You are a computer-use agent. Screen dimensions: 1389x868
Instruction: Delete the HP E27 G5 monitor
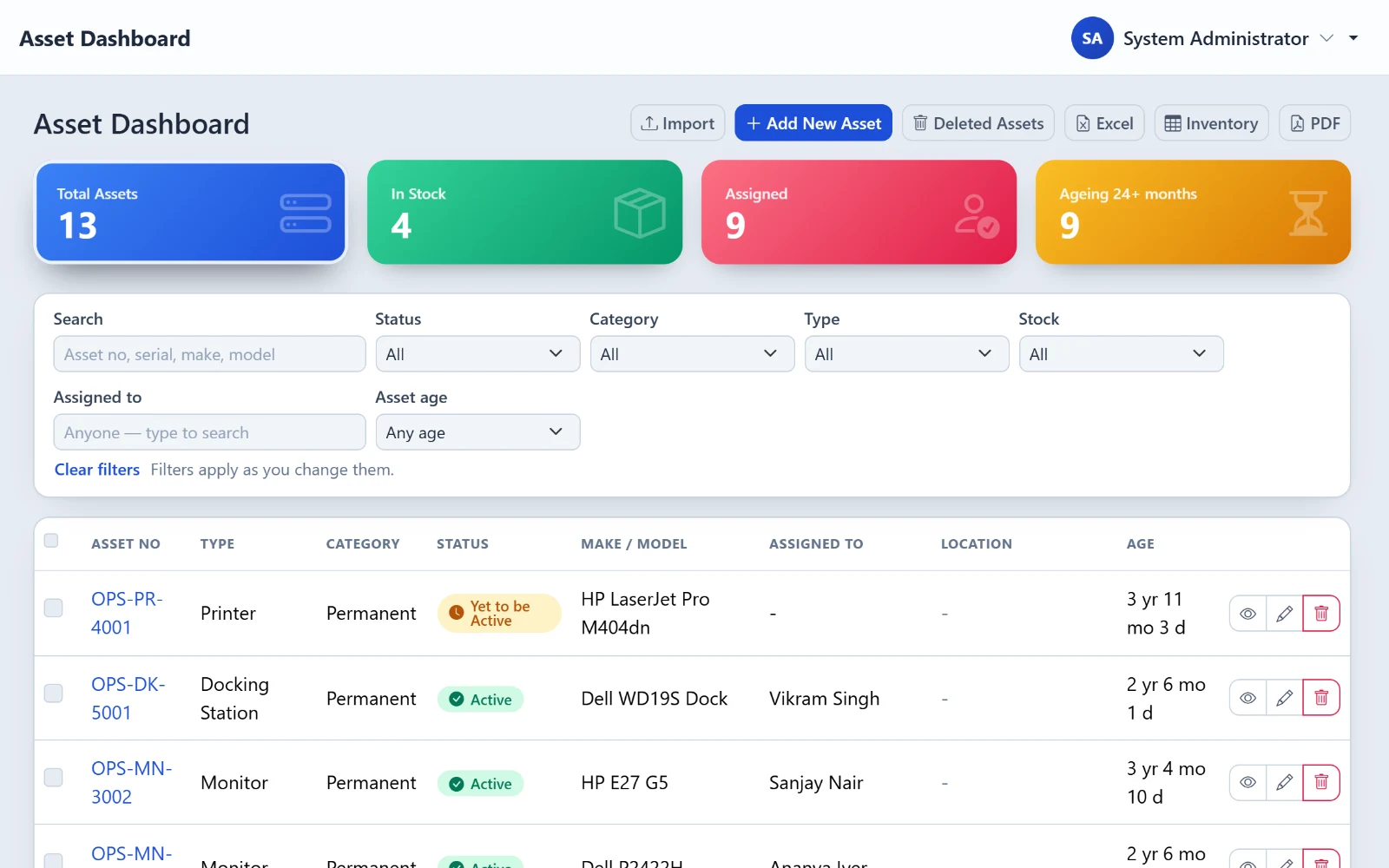[x=1321, y=782]
